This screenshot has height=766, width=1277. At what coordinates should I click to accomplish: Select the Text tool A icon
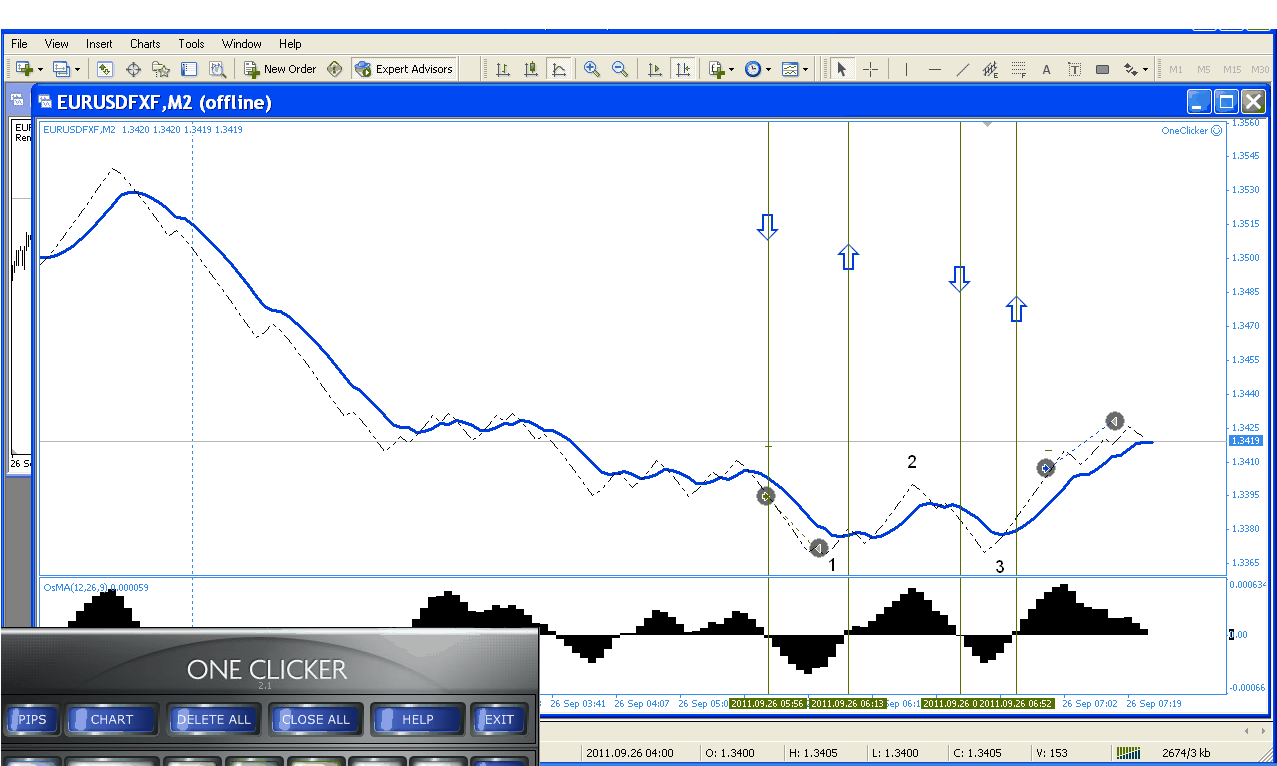1046,69
